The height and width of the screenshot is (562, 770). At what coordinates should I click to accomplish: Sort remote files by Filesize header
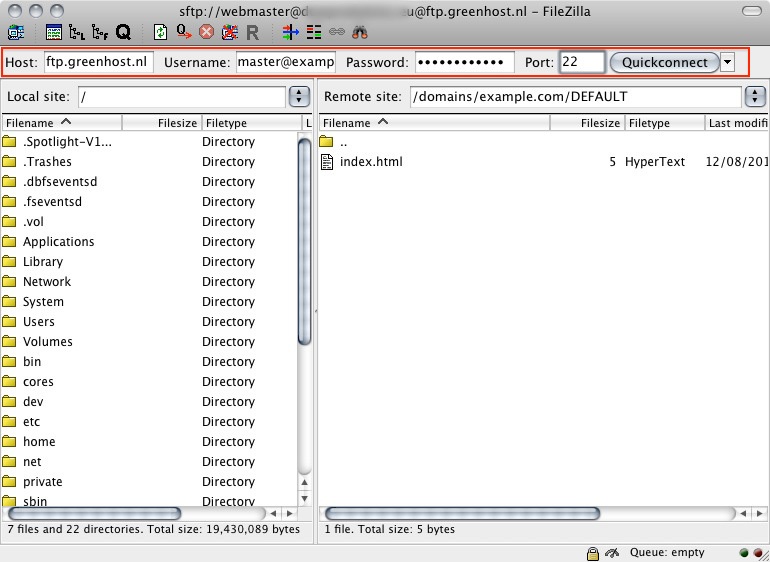tap(588, 123)
